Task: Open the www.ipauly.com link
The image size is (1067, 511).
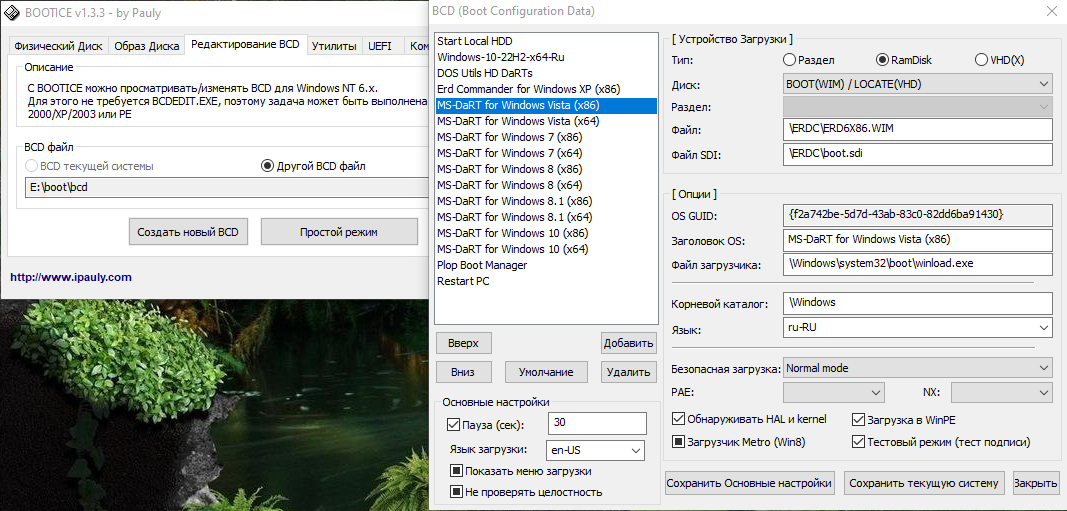Action: pyautogui.click(x=70, y=277)
